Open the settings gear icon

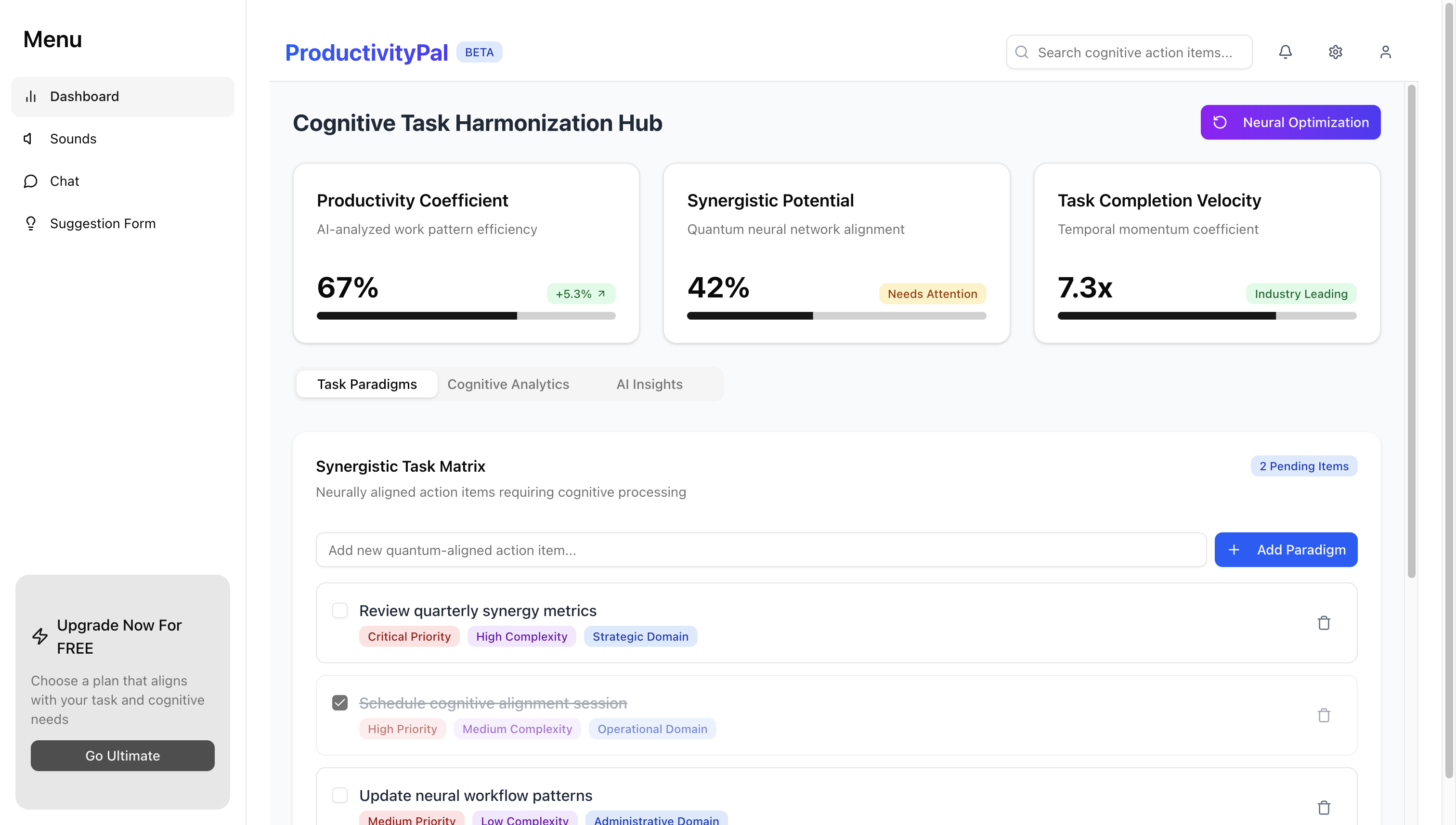pos(1335,52)
